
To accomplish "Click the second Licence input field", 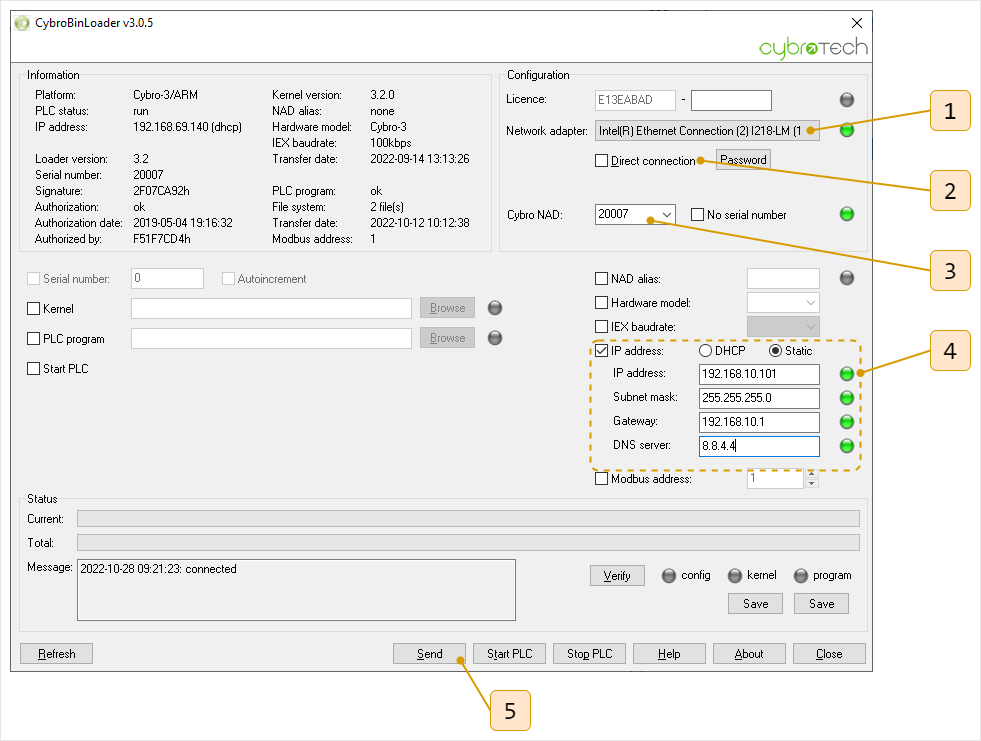I will [731, 100].
